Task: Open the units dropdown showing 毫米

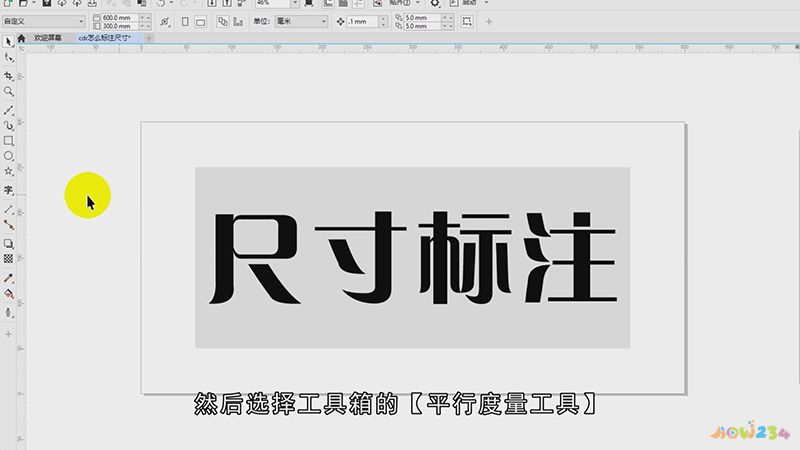Action: 301,21
